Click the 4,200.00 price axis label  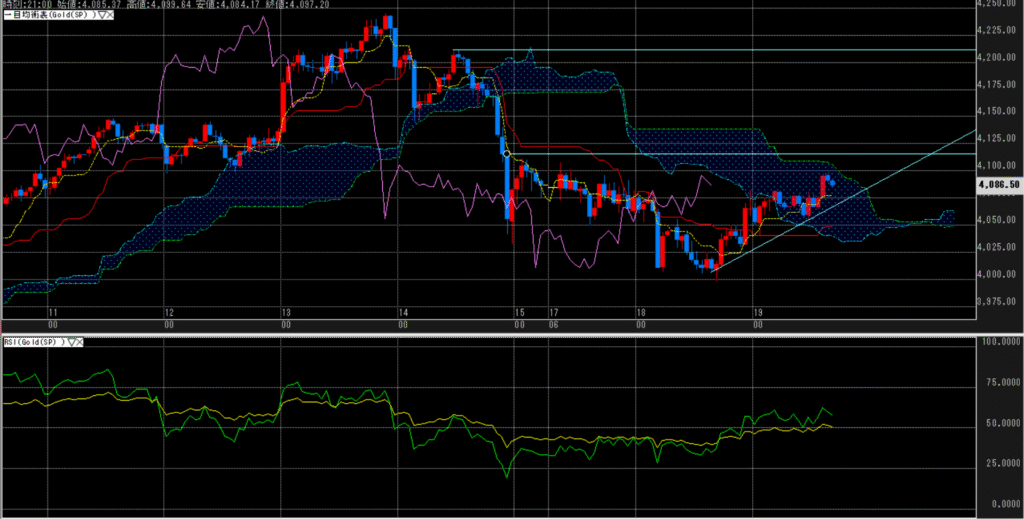pyautogui.click(x=999, y=57)
